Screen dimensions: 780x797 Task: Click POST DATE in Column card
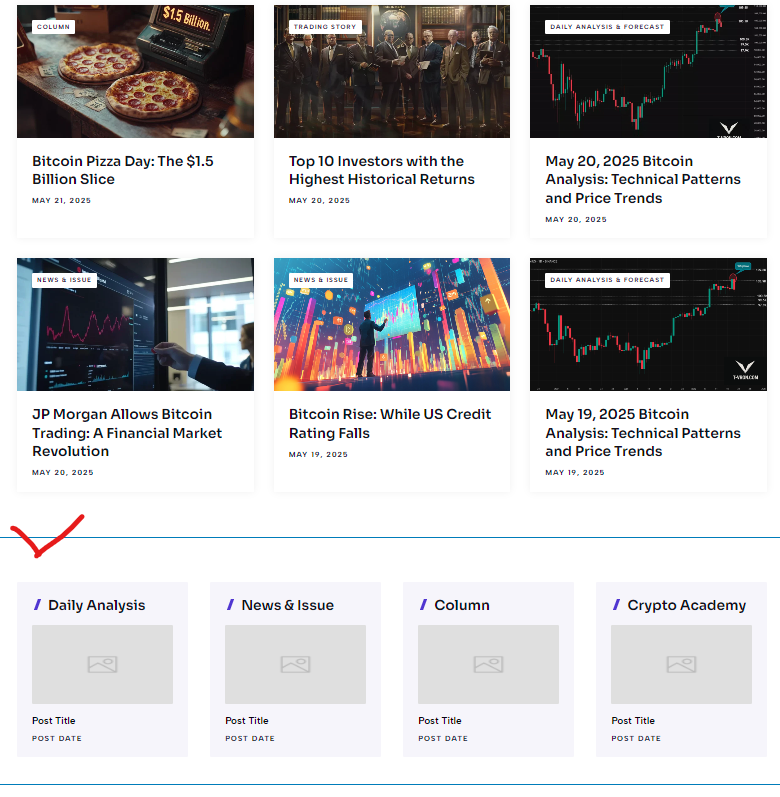[x=443, y=739]
